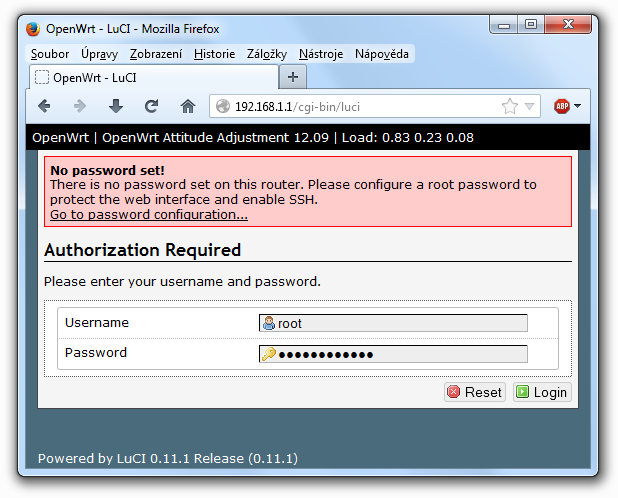618x498 pixels.
Task: Focus the Username field containing root
Action: (x=393, y=323)
